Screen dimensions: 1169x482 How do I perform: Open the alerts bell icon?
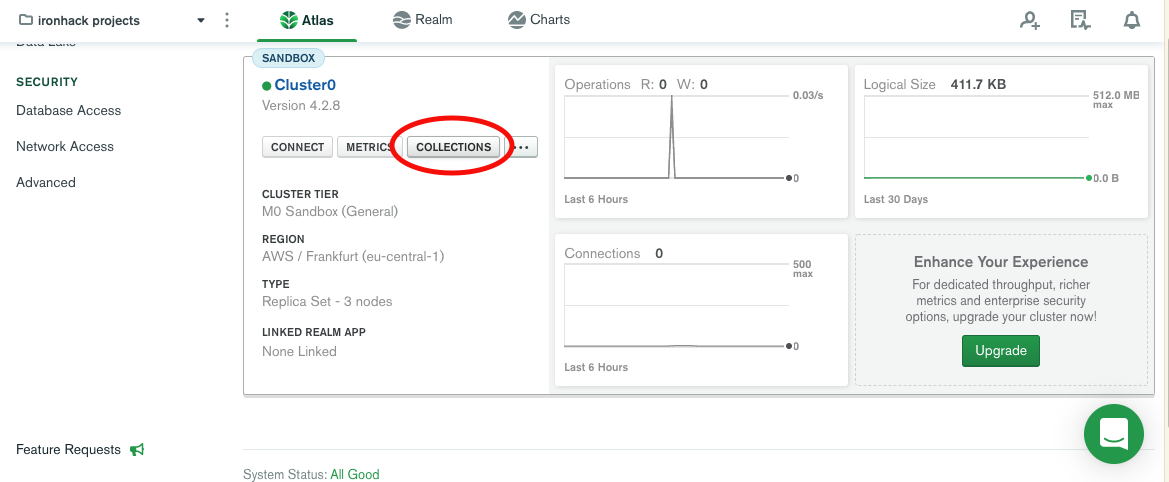click(1132, 20)
